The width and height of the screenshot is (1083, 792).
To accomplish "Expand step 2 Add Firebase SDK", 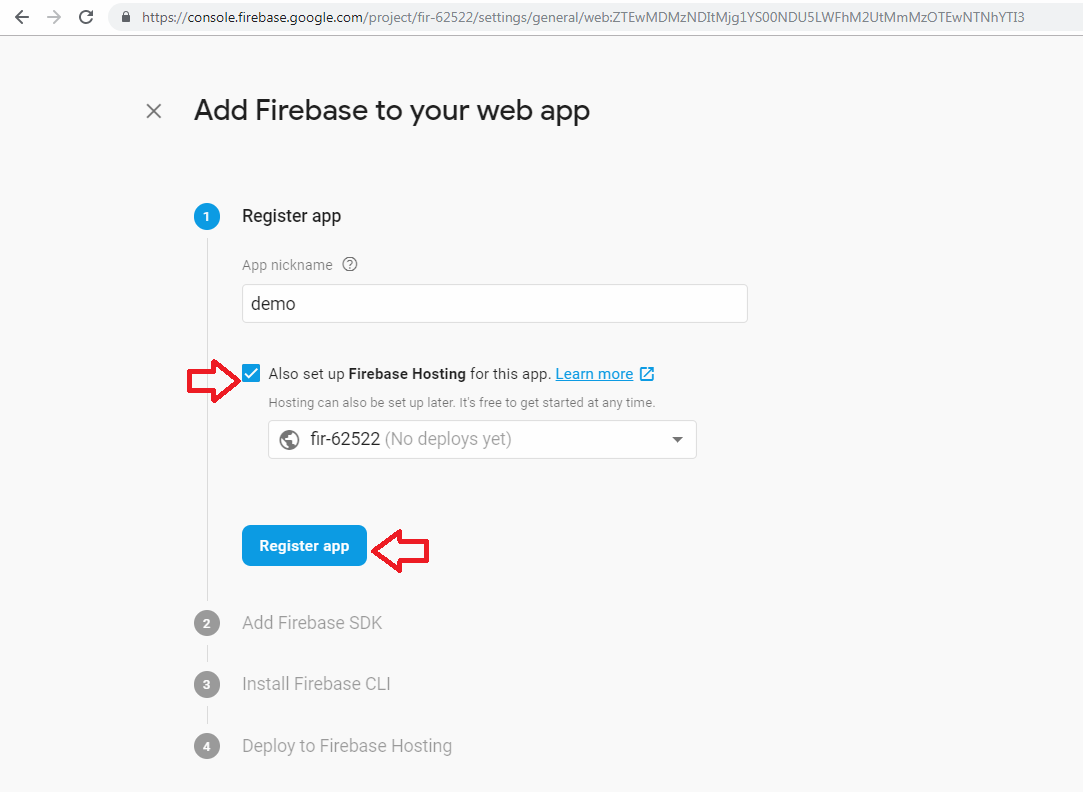I will [312, 623].
